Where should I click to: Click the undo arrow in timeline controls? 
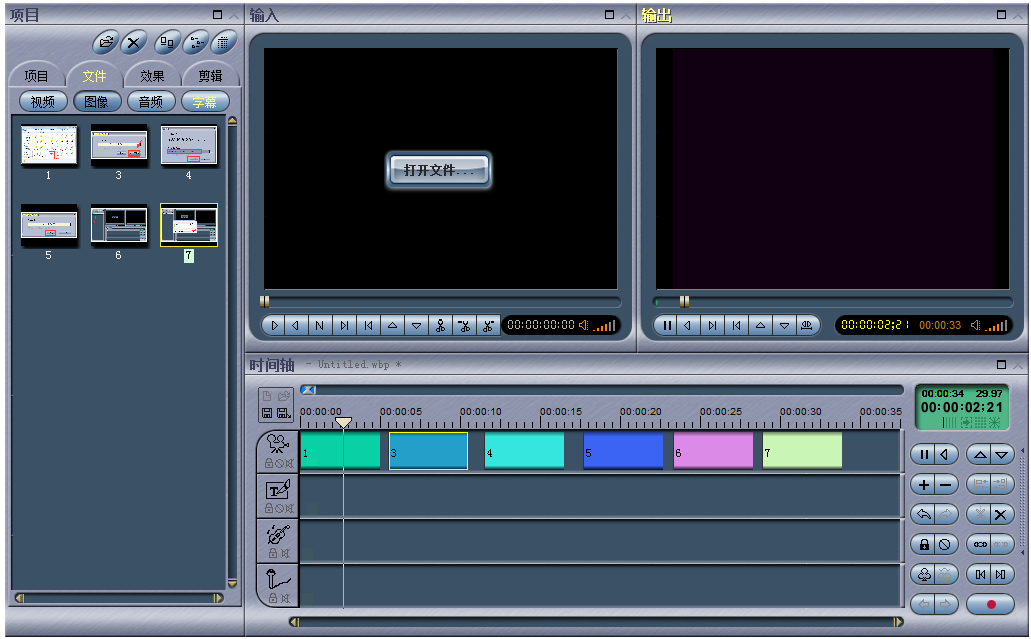(922, 514)
